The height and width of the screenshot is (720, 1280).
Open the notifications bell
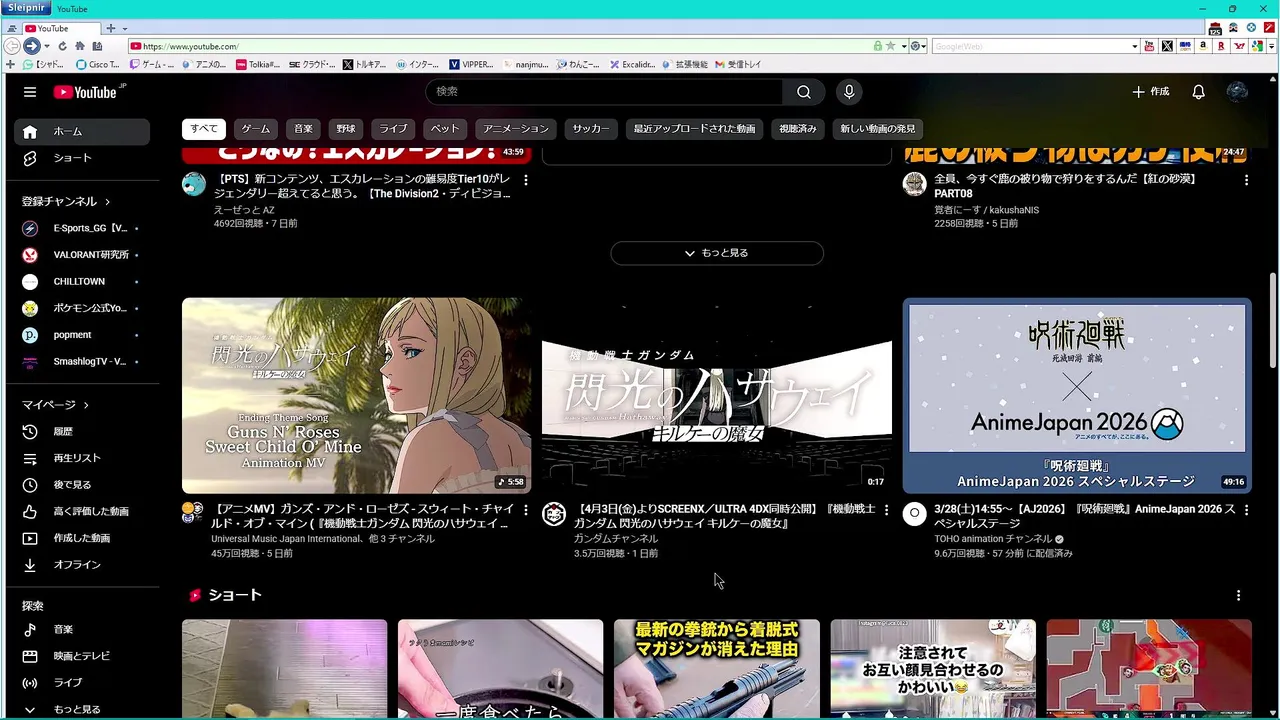click(x=1198, y=92)
